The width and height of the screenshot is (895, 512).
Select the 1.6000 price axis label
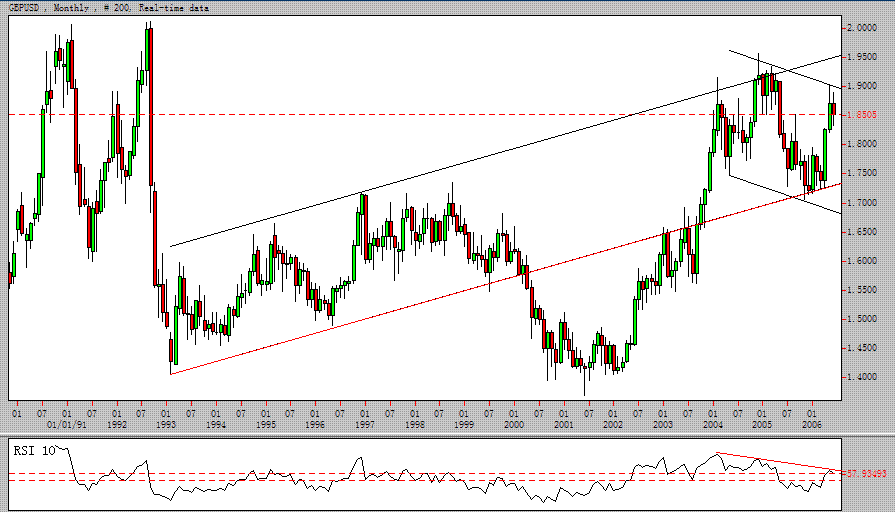point(862,261)
